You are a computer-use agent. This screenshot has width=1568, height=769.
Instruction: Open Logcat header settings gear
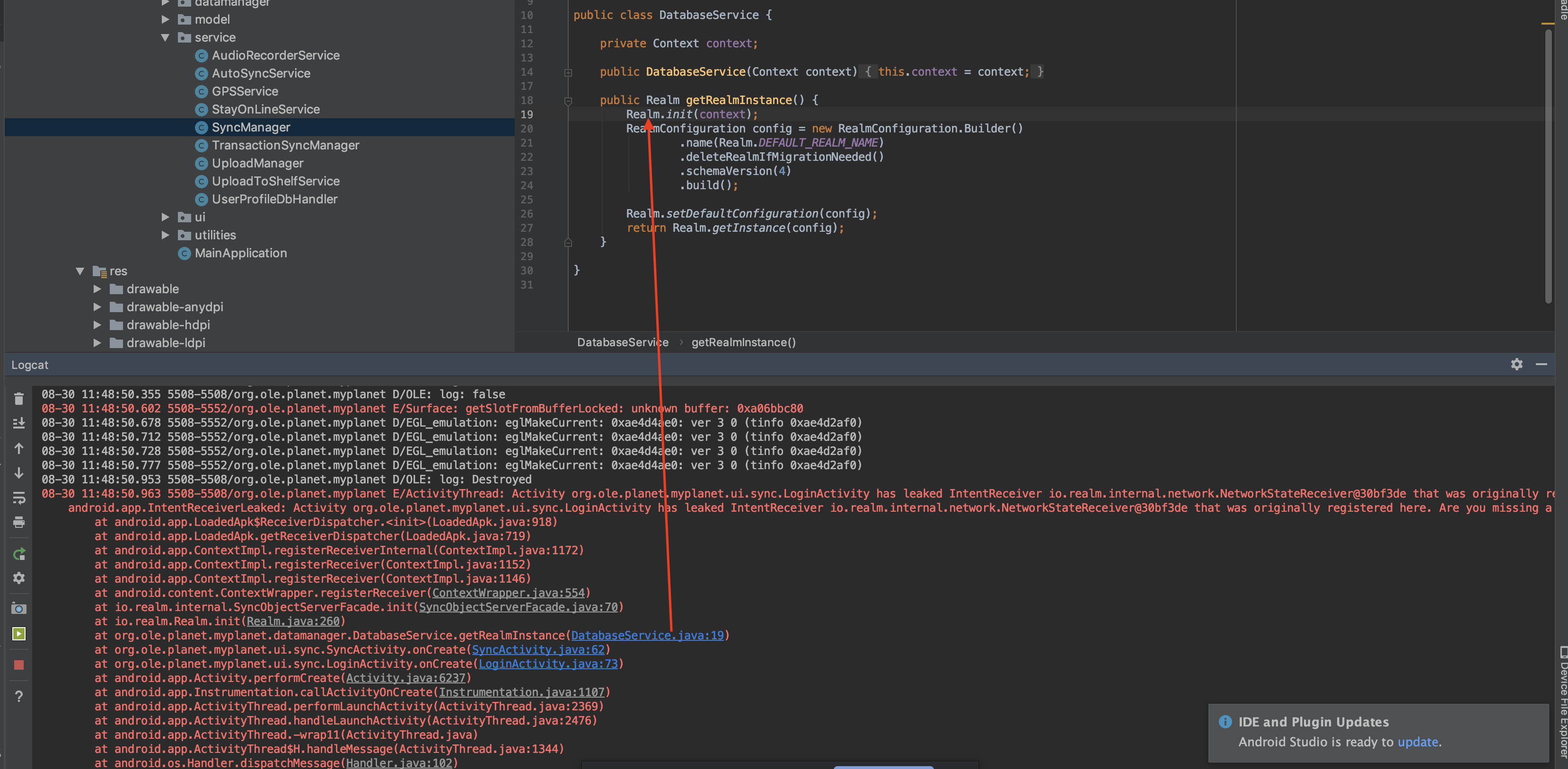coord(1516,365)
